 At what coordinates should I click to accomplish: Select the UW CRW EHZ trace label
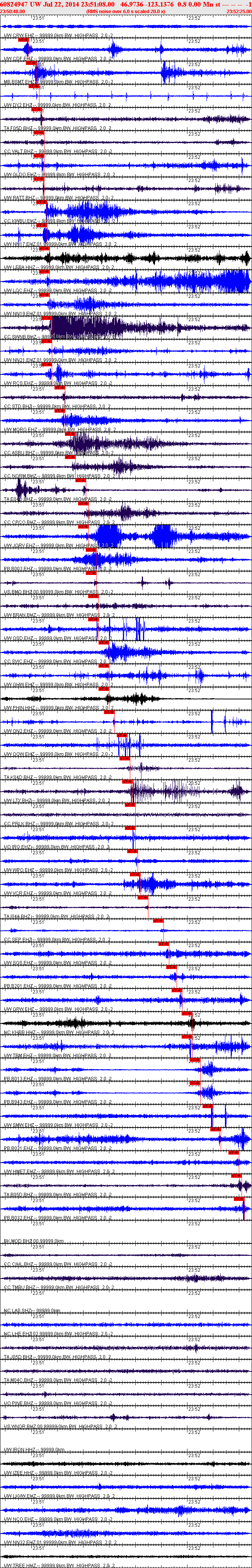pos(58,36)
